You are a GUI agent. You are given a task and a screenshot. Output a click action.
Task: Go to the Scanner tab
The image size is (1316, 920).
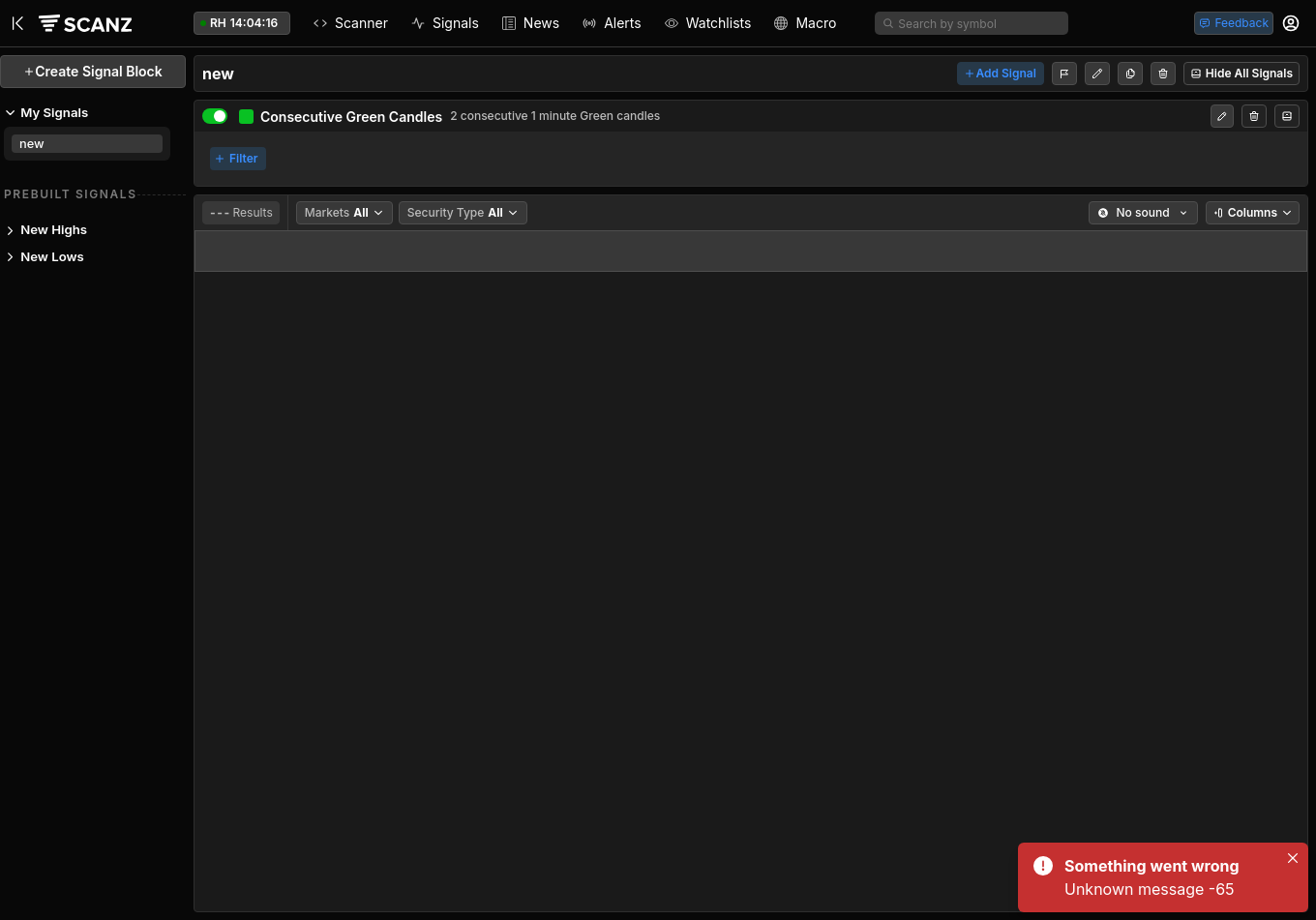point(350,23)
